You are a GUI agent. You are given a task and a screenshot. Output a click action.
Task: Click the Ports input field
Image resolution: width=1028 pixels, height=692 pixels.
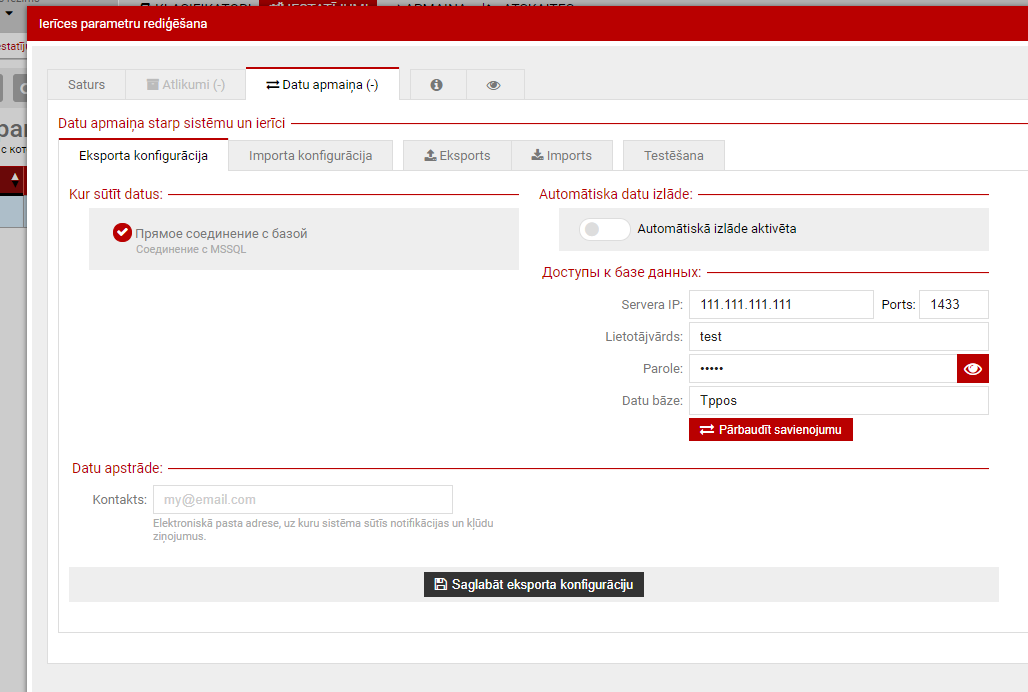953,305
